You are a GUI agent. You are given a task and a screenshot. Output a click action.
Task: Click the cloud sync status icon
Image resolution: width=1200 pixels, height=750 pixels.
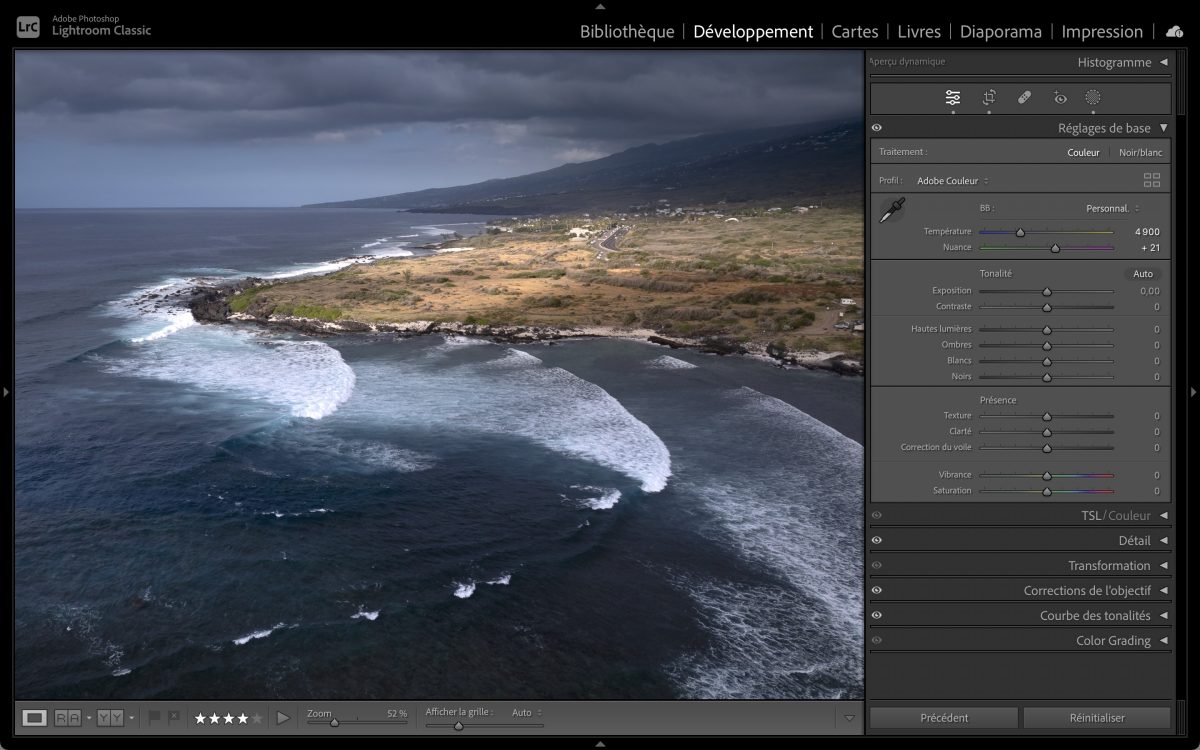[1174, 31]
